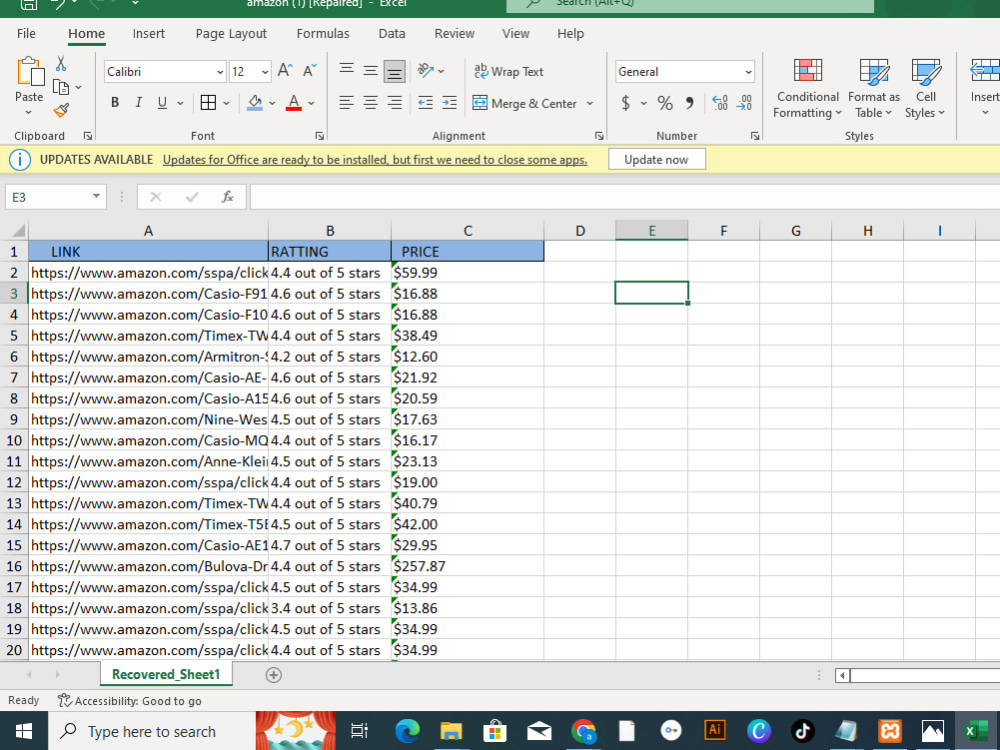
Task: Toggle Bottom Align on cell
Action: coord(395,72)
